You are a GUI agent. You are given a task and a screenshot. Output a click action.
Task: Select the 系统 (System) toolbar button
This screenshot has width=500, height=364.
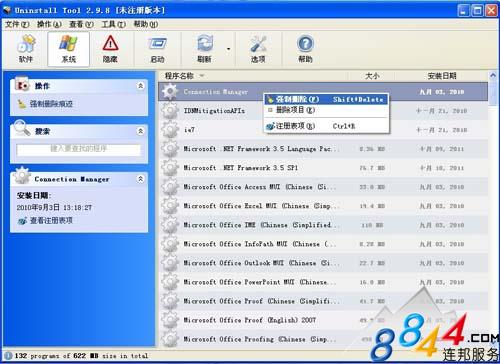68,49
